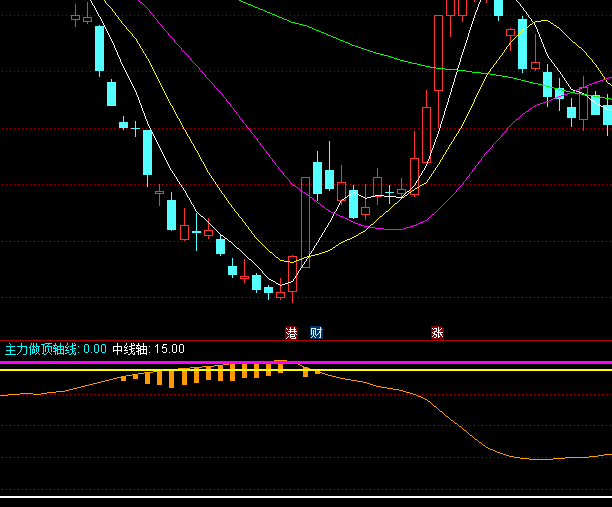This screenshot has width=612, height=507.
Task: Select the magenta horizontal line in indicator panel
Action: click(450, 363)
